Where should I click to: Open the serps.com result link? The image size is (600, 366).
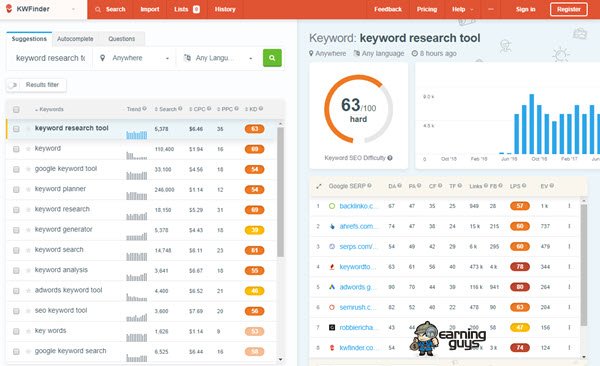tap(358, 247)
